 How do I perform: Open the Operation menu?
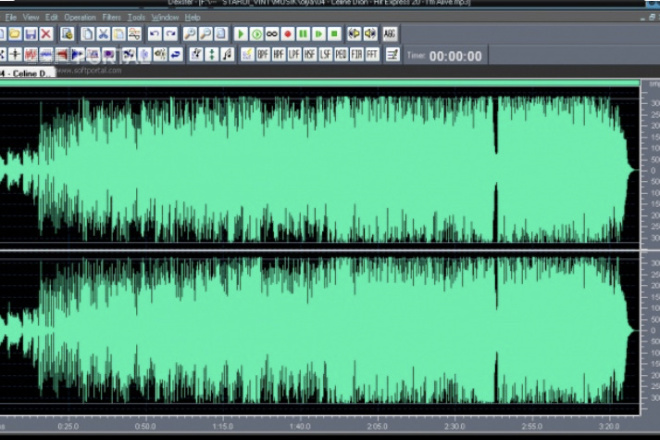pos(80,17)
